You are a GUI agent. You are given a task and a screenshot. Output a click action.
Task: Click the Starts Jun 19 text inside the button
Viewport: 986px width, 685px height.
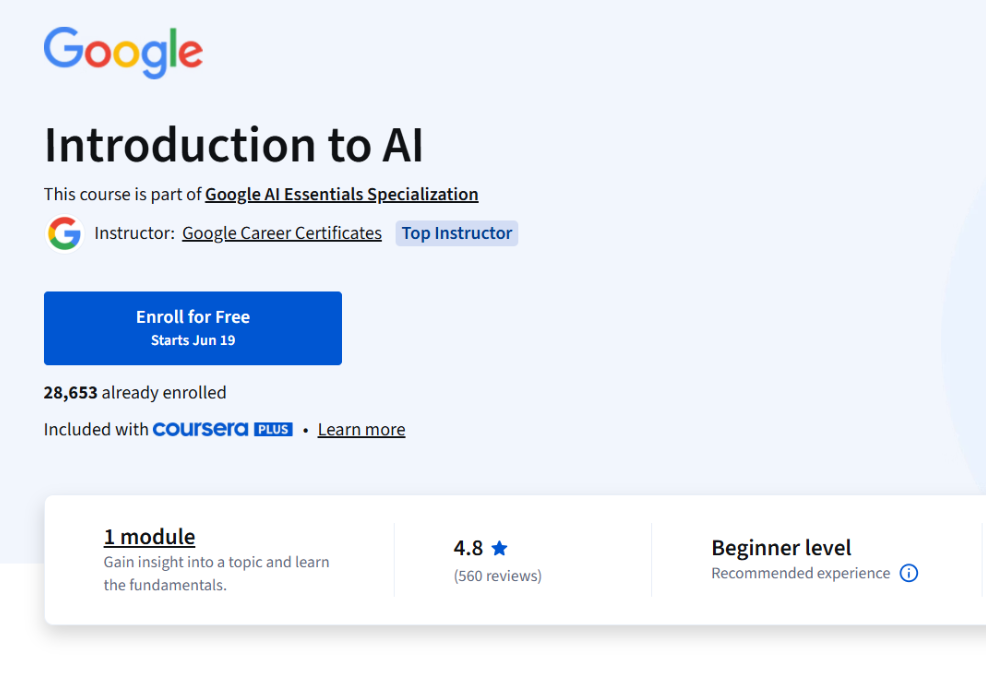192,339
